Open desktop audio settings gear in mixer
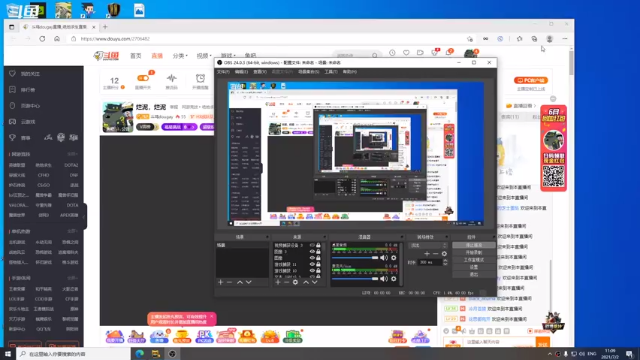The image size is (640, 360). 393,258
